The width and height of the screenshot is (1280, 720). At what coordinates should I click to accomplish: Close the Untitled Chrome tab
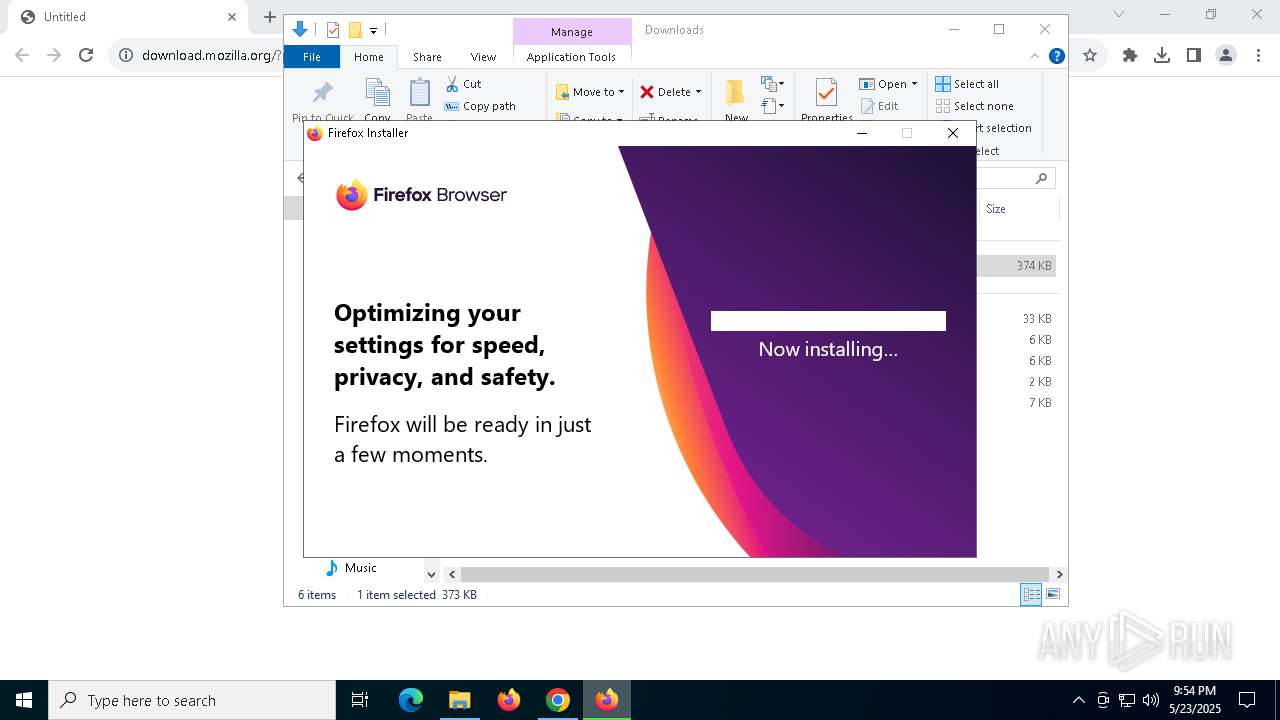[x=231, y=17]
